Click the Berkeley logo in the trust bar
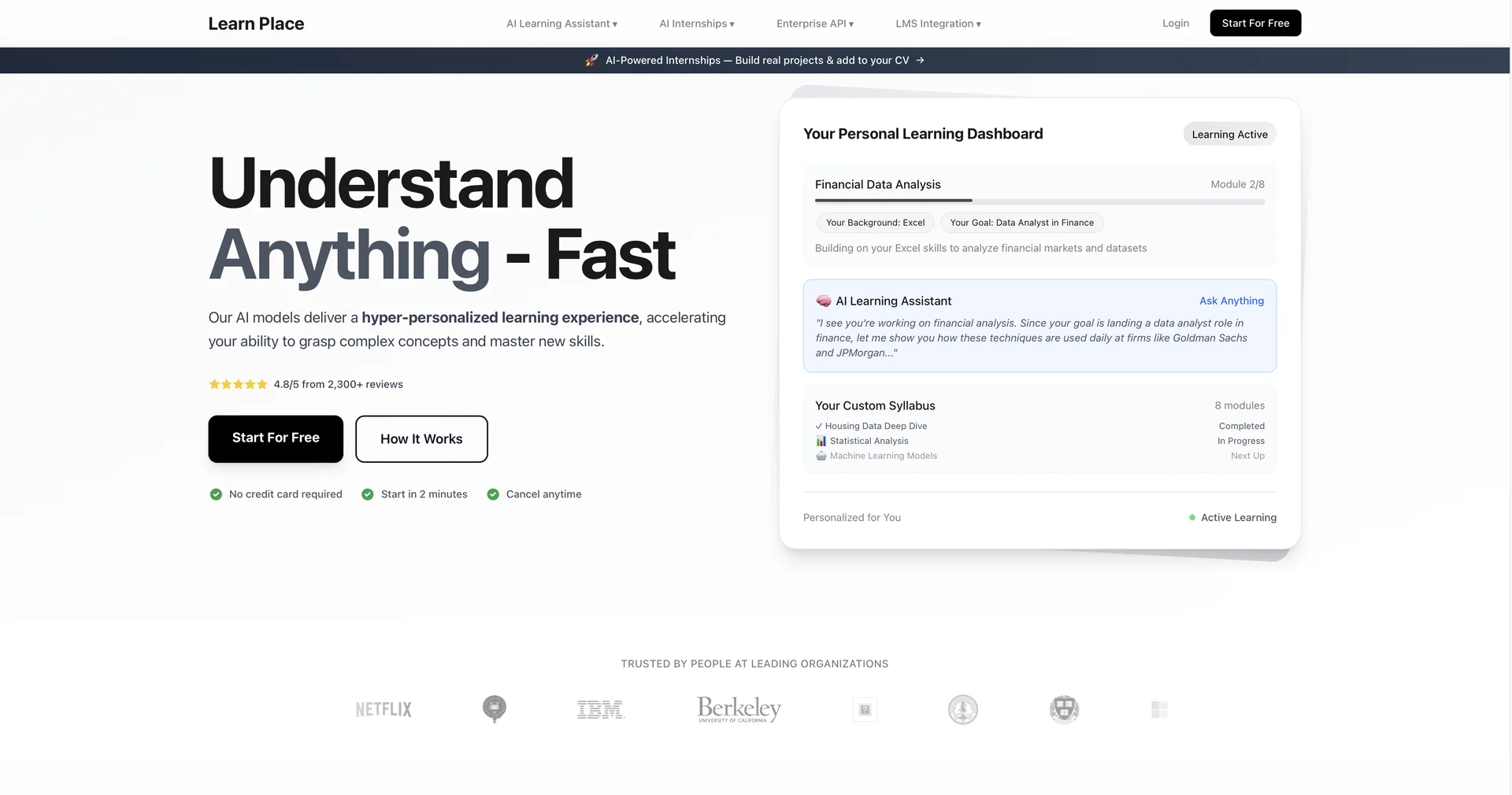The height and width of the screenshot is (795, 1512). tap(738, 708)
